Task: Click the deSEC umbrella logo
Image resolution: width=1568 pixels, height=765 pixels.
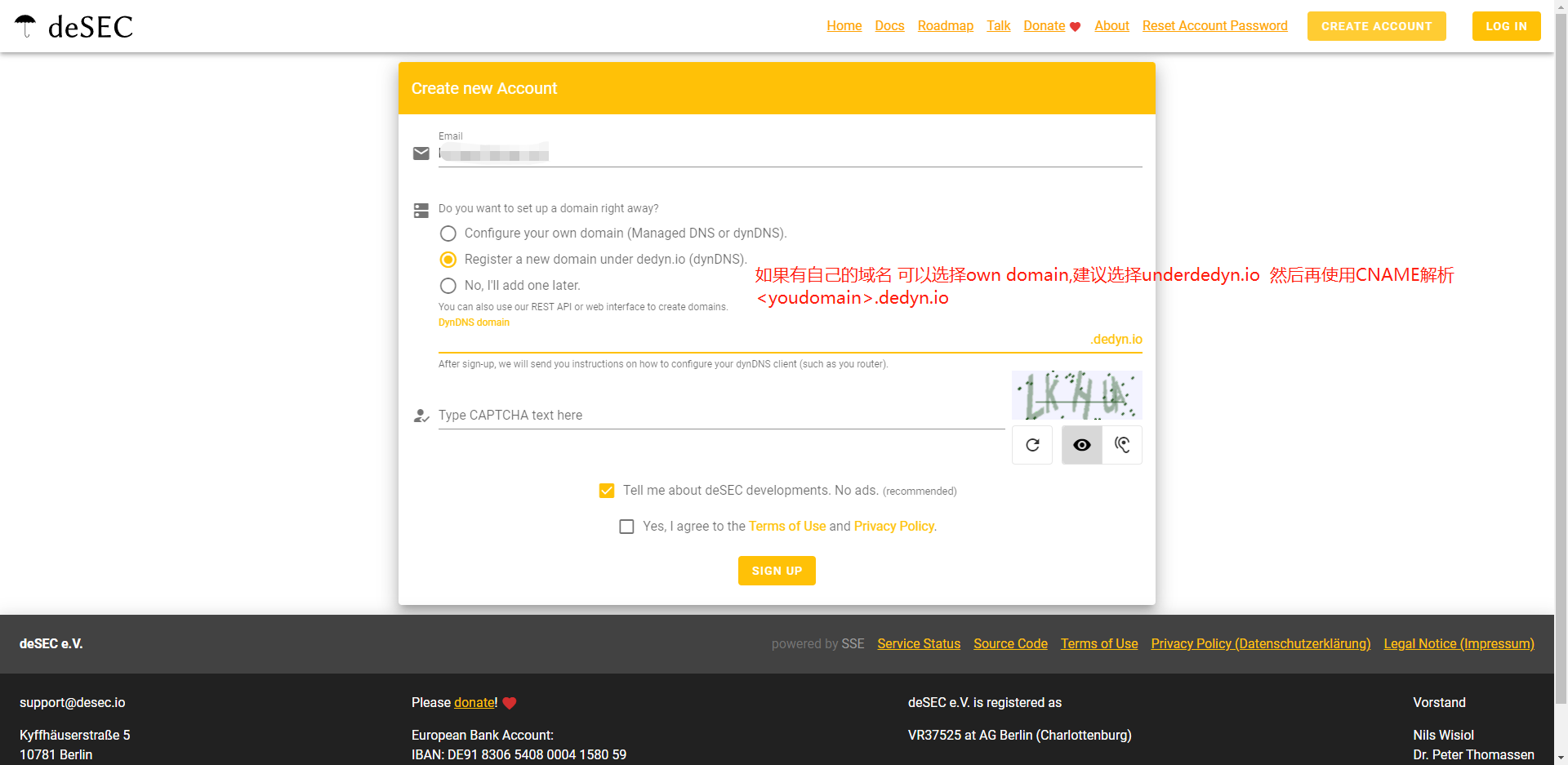Action: coord(25,26)
